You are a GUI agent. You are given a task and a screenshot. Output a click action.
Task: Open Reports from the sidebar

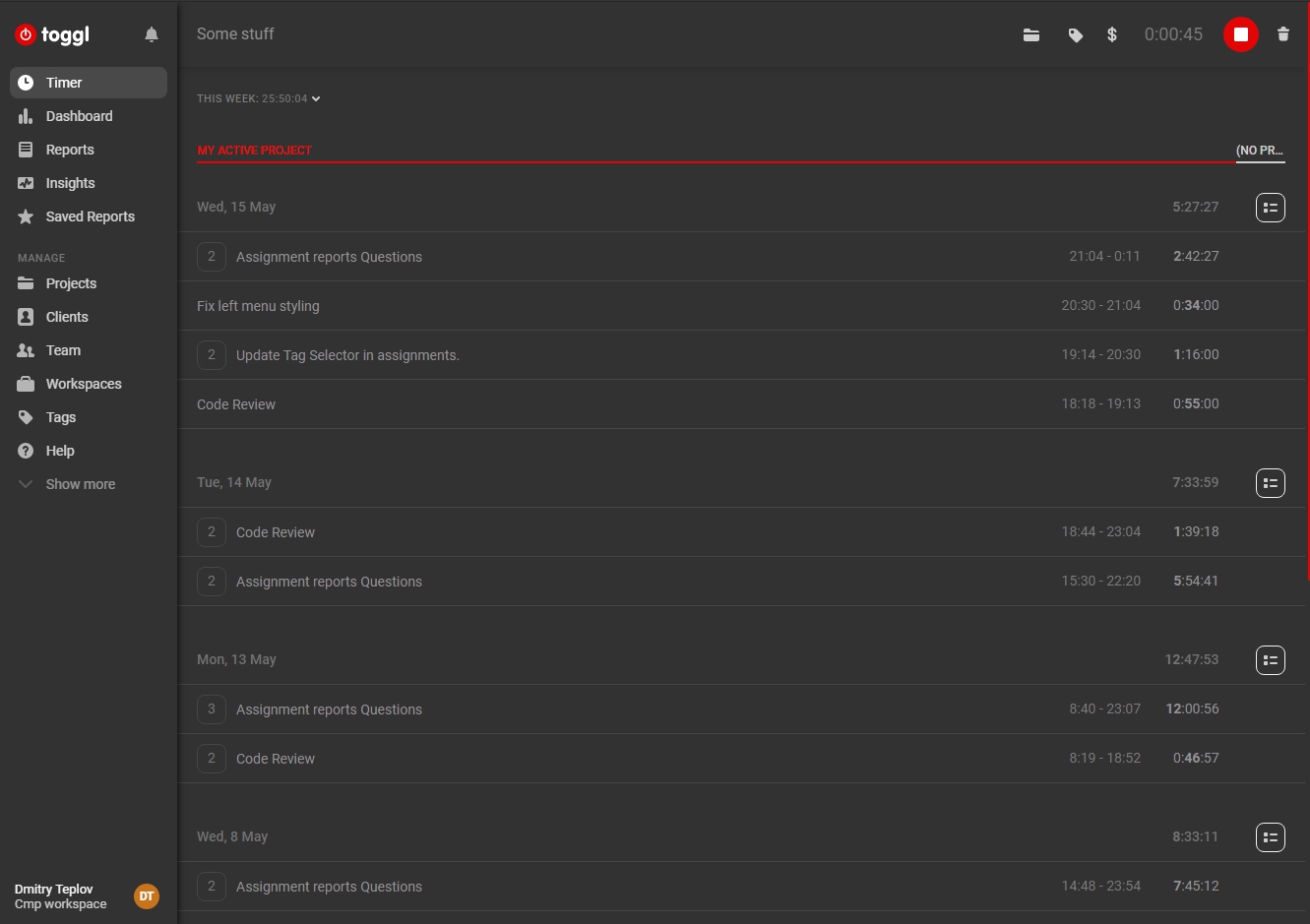point(70,149)
